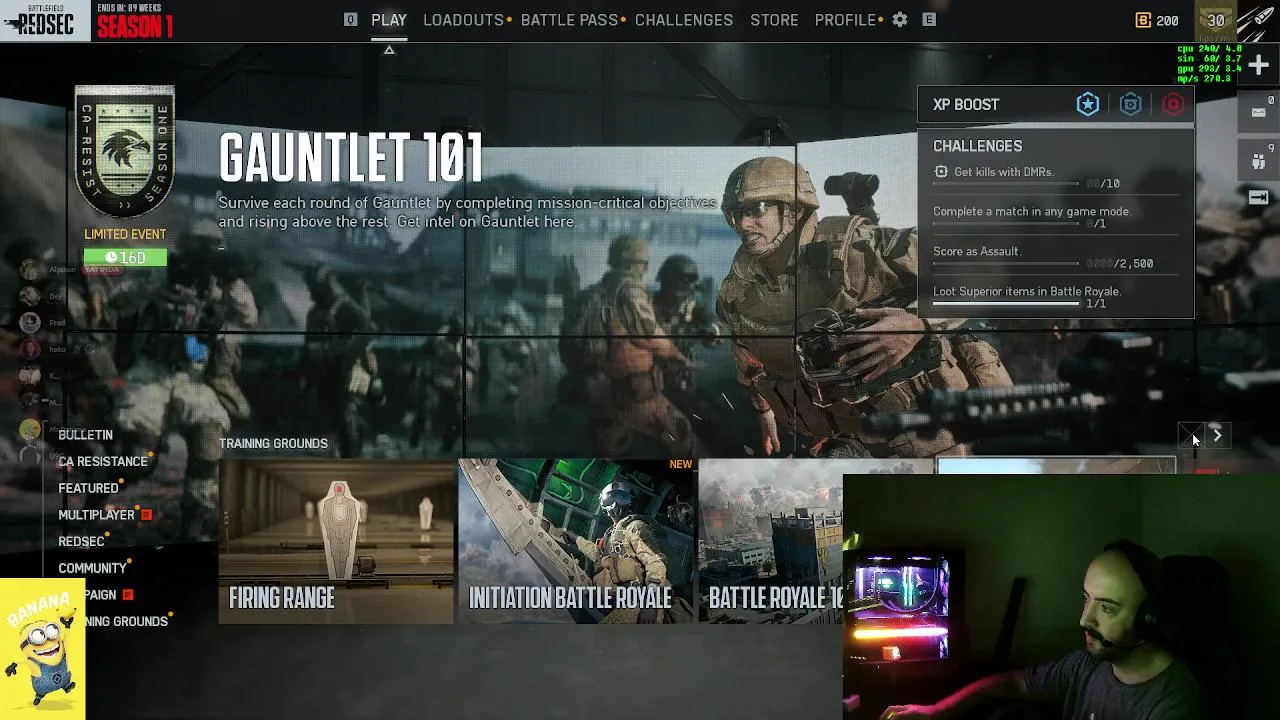Click the 16D event timer badge
The width and height of the screenshot is (1280, 720).
[125, 258]
